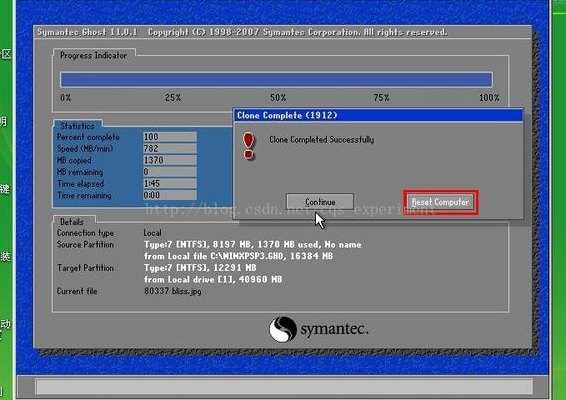Click the 100% progress marker
Image resolution: width=566 pixels, height=400 pixels.
coord(489,97)
